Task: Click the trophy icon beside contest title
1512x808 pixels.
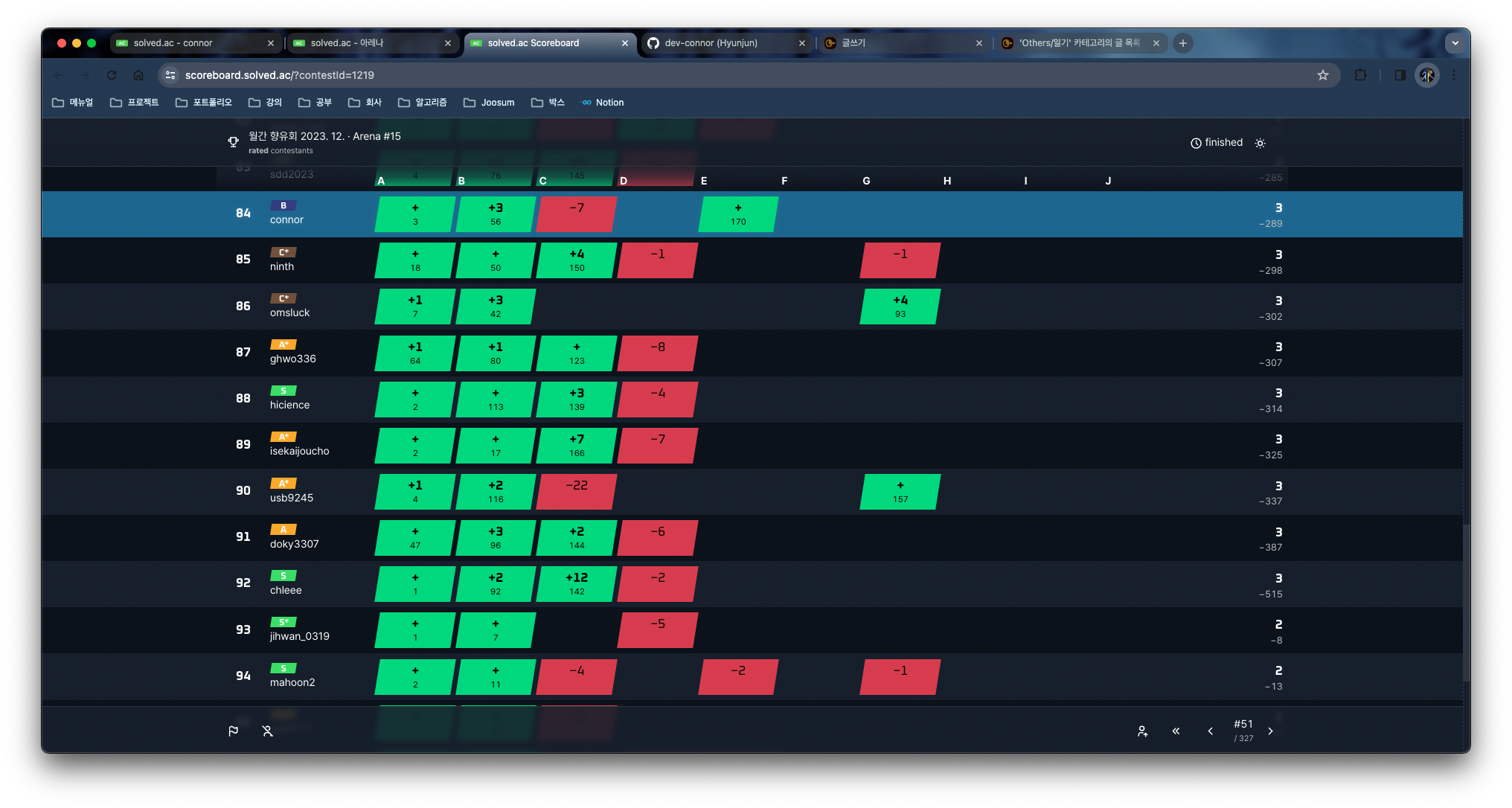Action: [233, 141]
